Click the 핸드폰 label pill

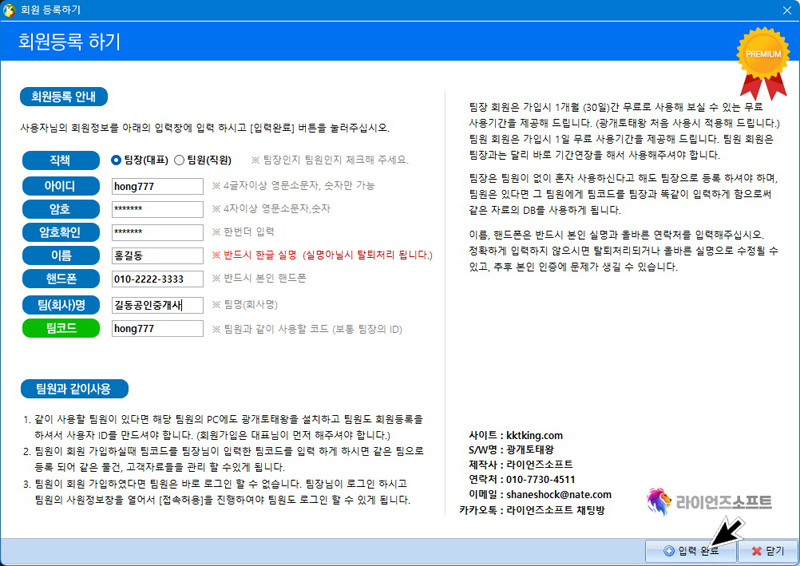pos(61,279)
